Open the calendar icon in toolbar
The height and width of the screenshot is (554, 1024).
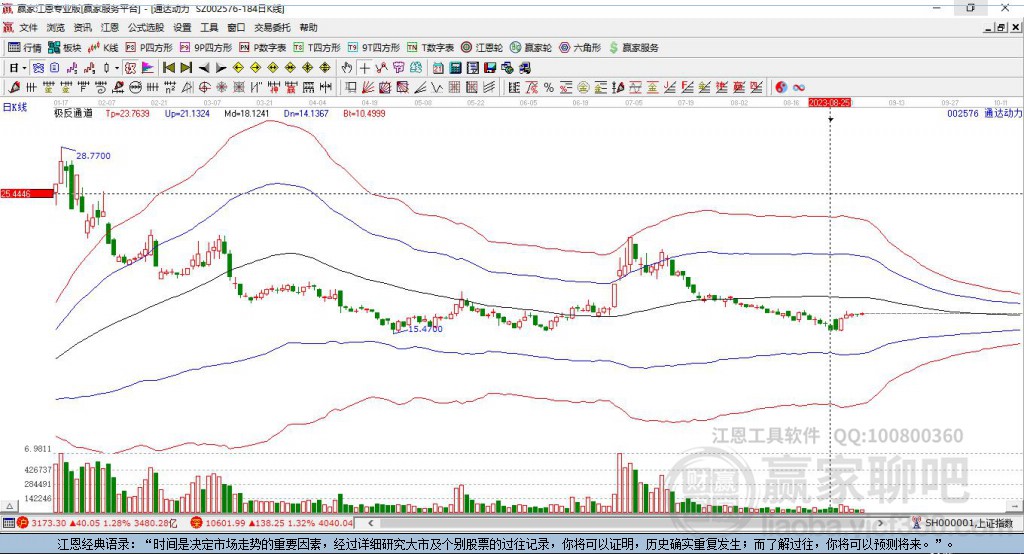coord(438,68)
